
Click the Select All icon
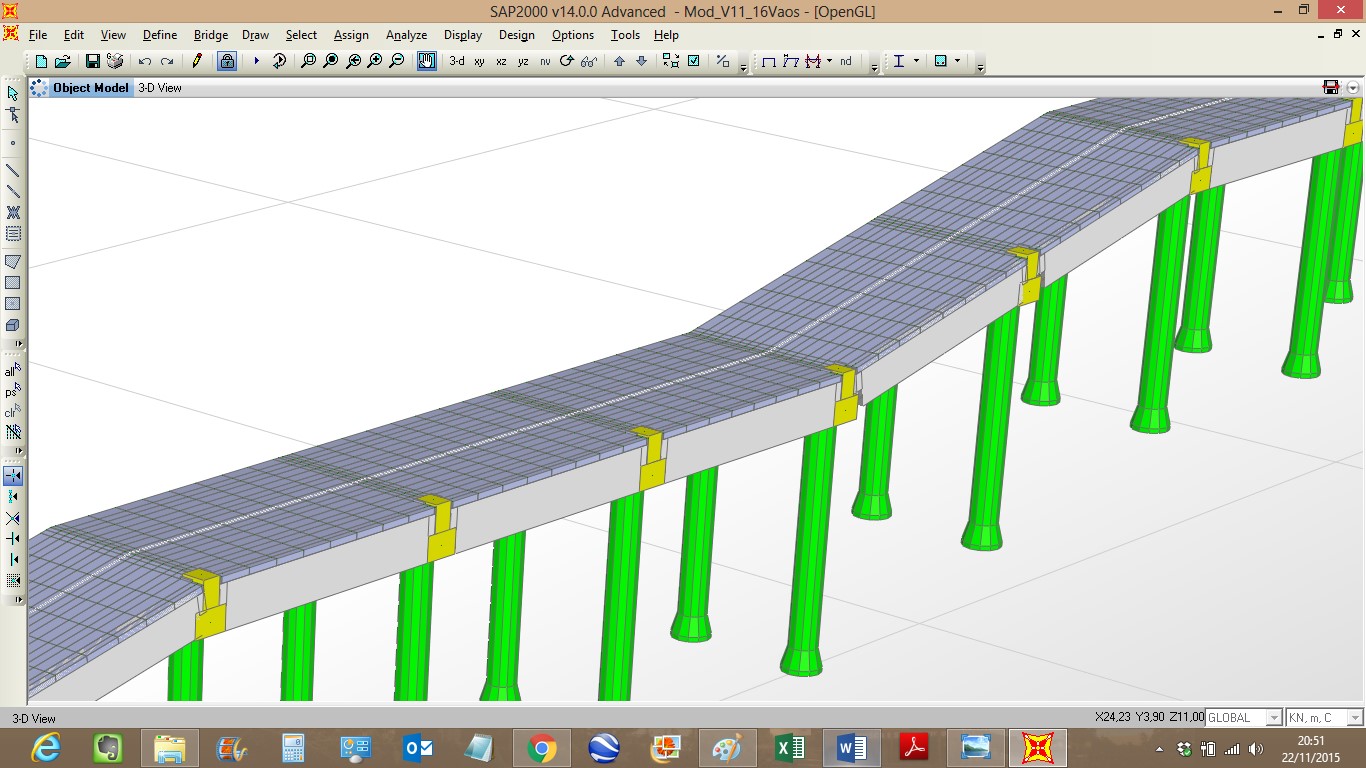point(13,370)
